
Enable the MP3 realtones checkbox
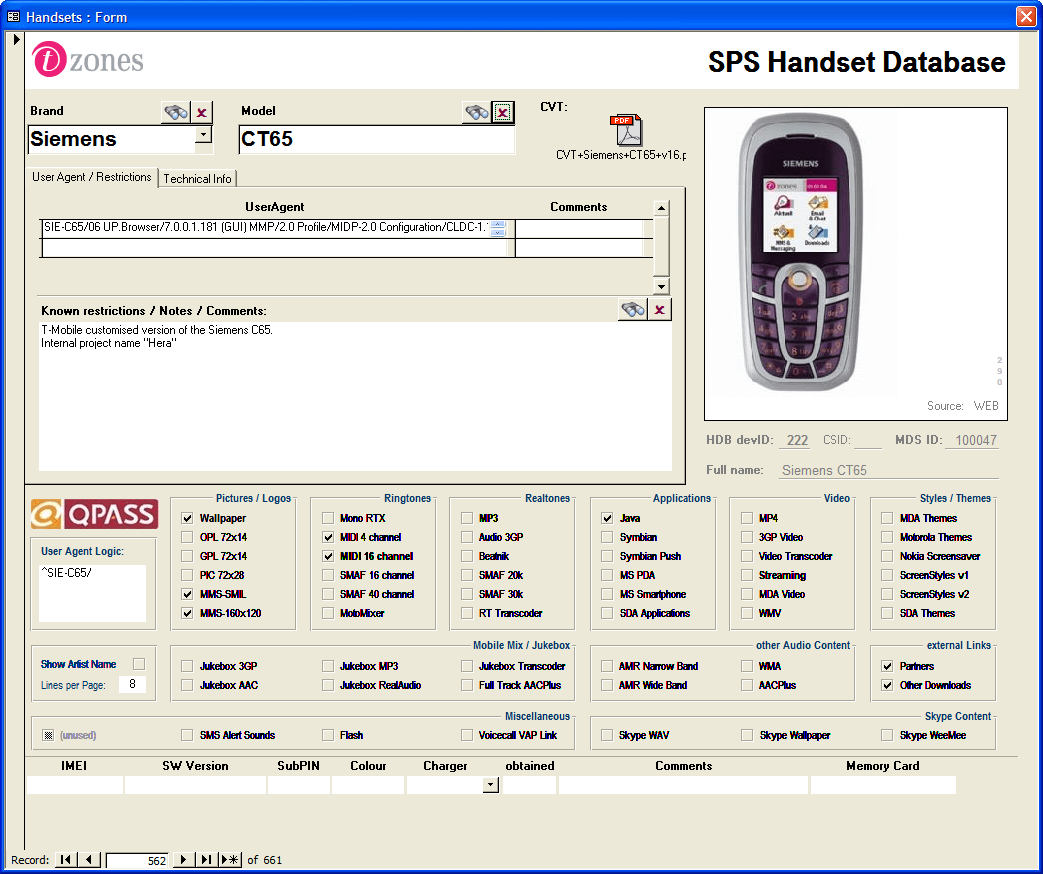(467, 519)
